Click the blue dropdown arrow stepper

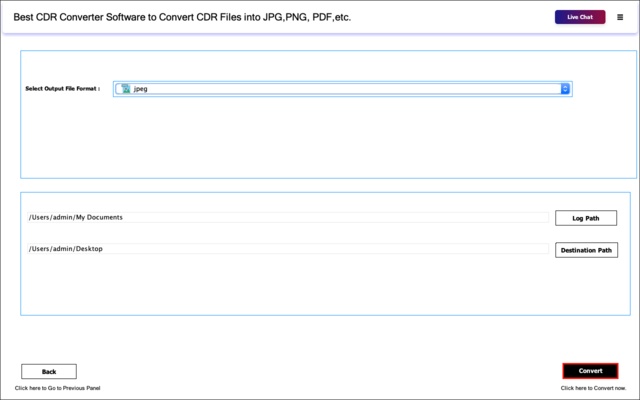565,89
